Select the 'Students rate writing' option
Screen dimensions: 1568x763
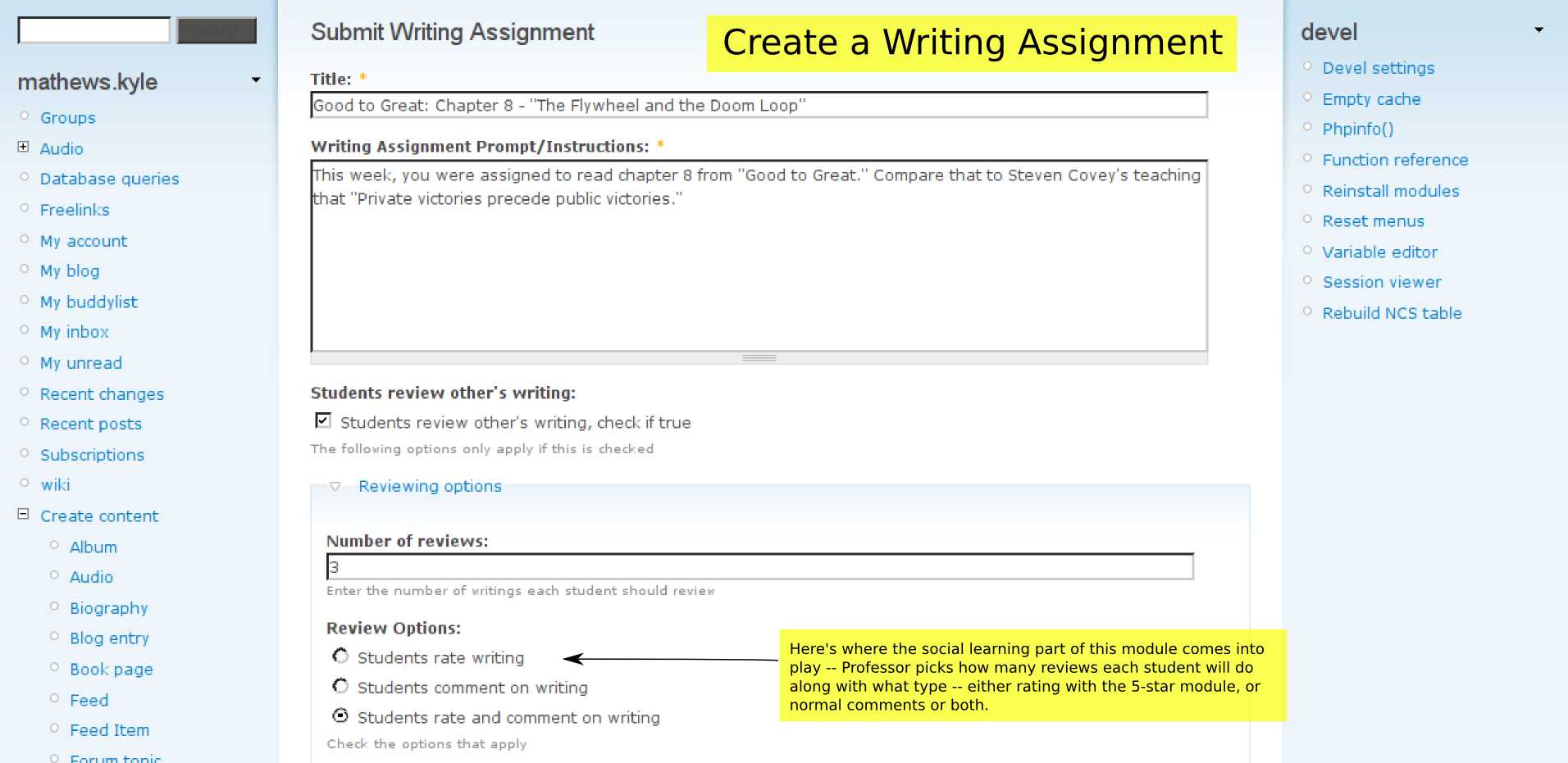[x=340, y=656]
